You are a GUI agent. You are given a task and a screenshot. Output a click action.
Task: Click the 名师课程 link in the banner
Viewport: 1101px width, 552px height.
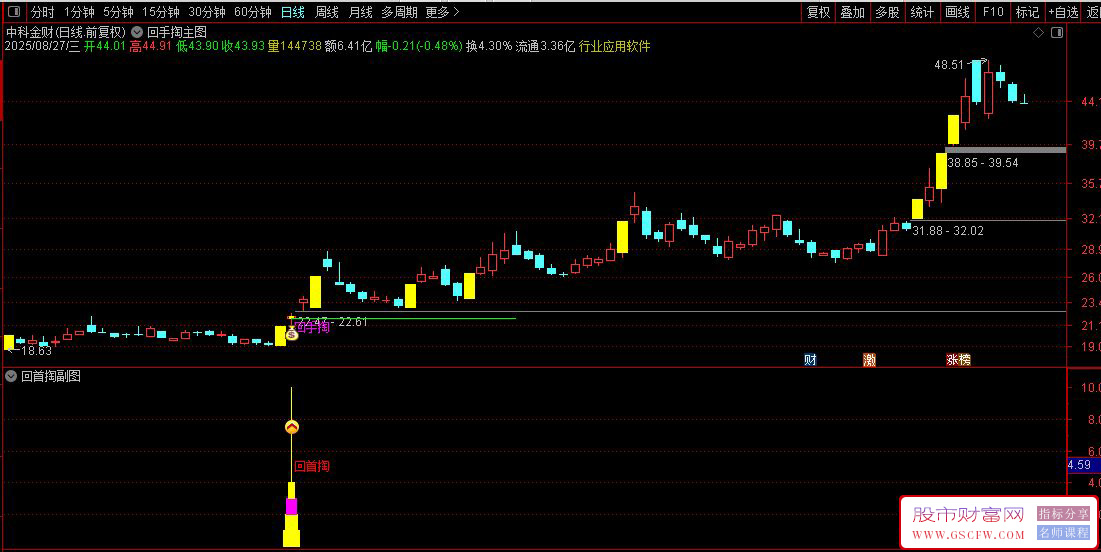pos(1064,533)
